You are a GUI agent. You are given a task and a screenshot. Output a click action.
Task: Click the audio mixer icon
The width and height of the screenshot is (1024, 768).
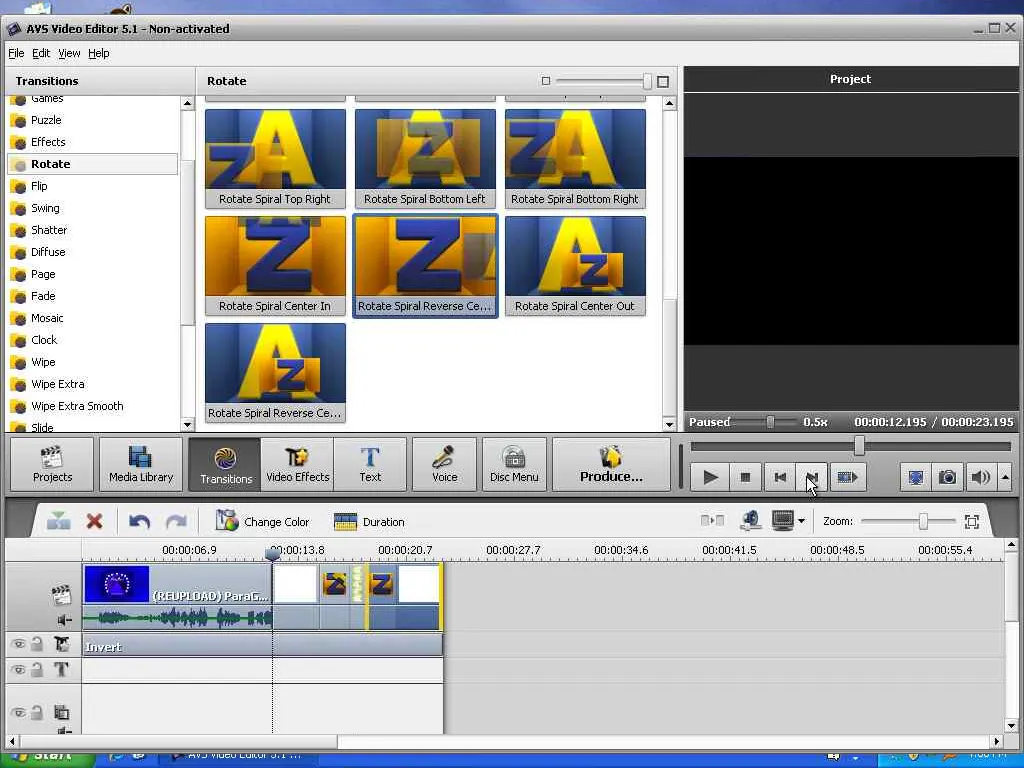pos(751,520)
